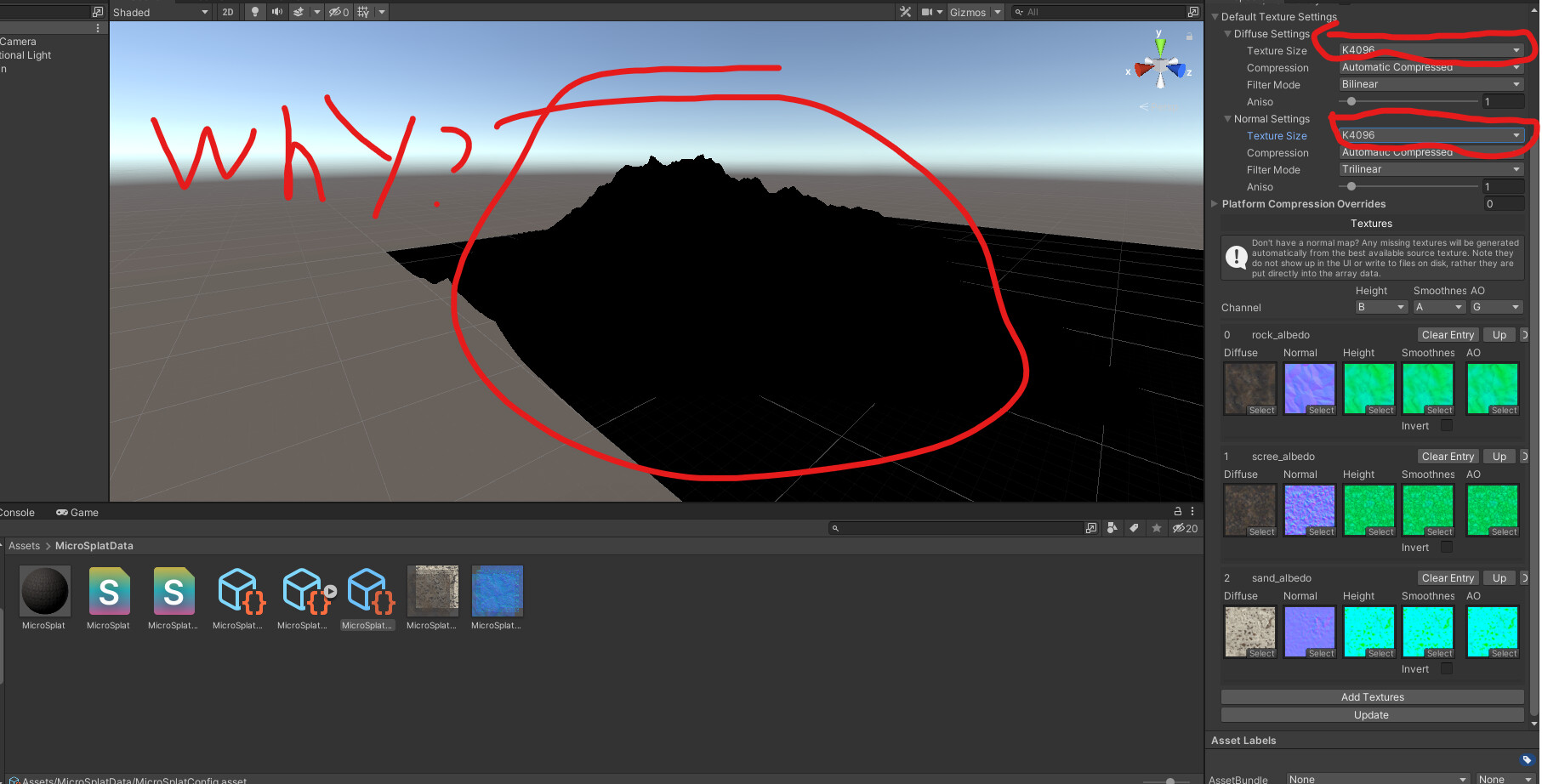1542x784 pixels.
Task: Click the tools hammer icon above the Inspector
Action: pos(904,12)
